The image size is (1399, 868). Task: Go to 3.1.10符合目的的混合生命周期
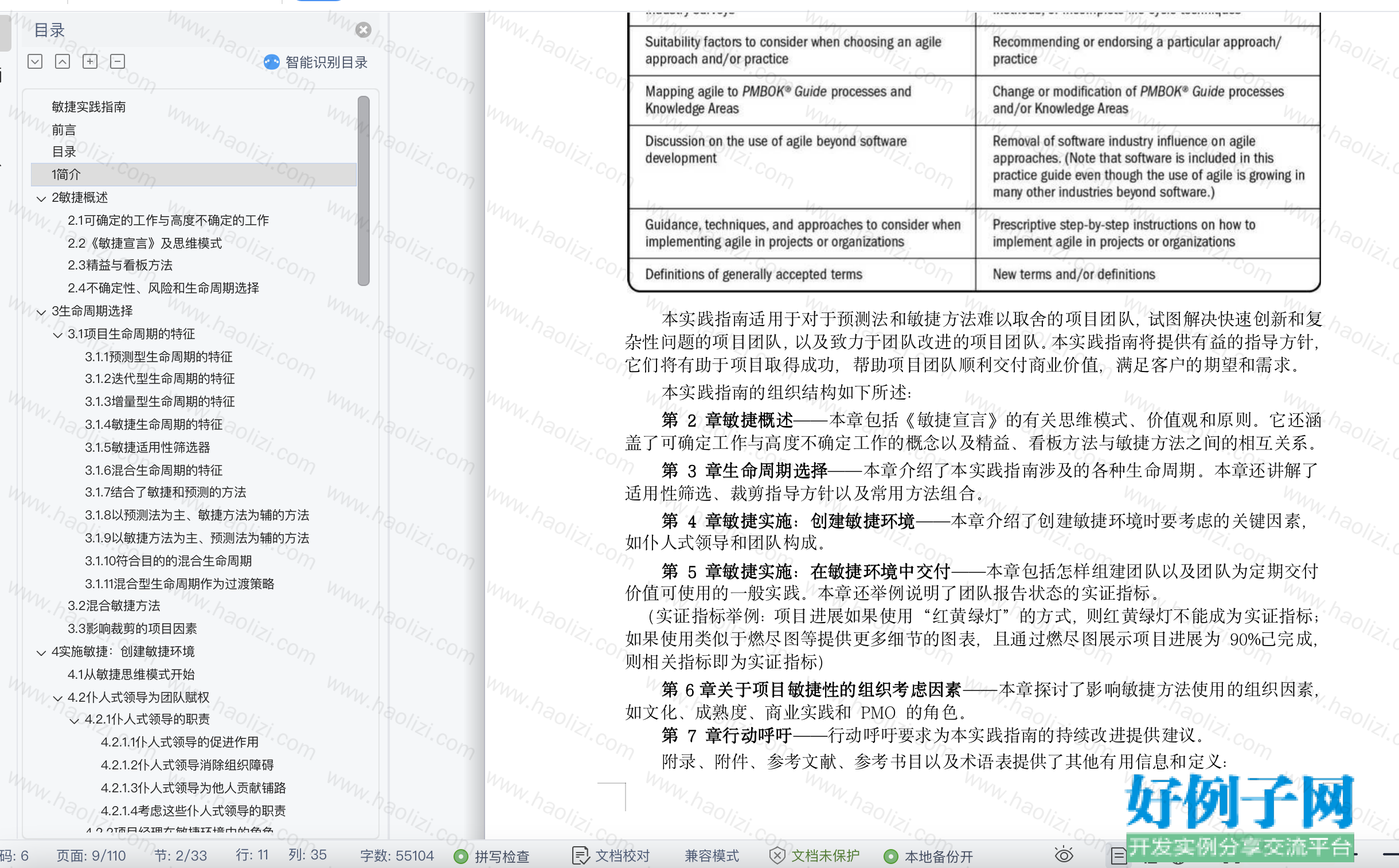pyautogui.click(x=169, y=561)
